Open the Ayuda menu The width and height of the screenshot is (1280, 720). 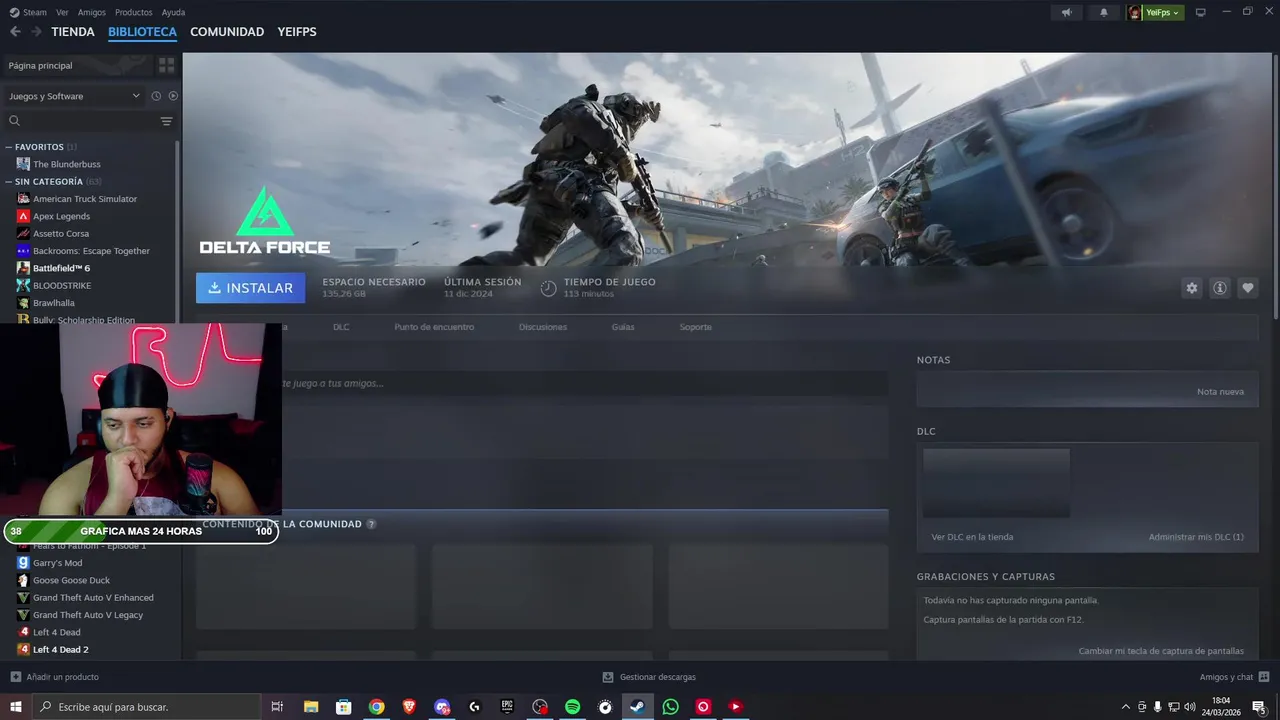click(x=173, y=12)
